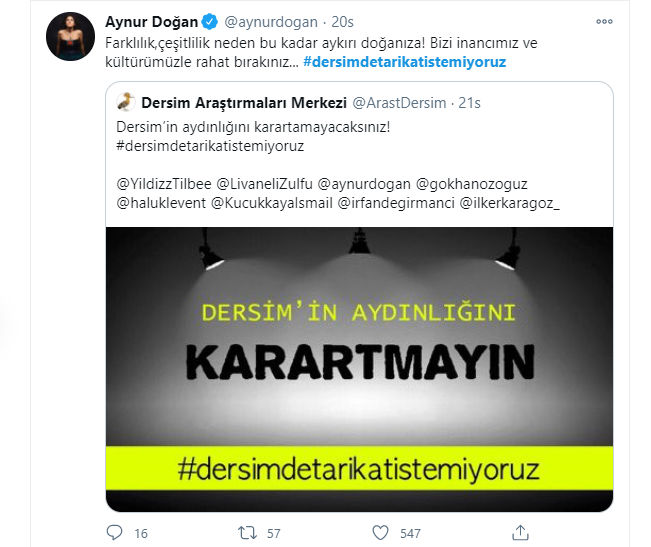Open the three-dot more options menu
Viewport: 651px width, 547px height.
pyautogui.click(x=604, y=22)
